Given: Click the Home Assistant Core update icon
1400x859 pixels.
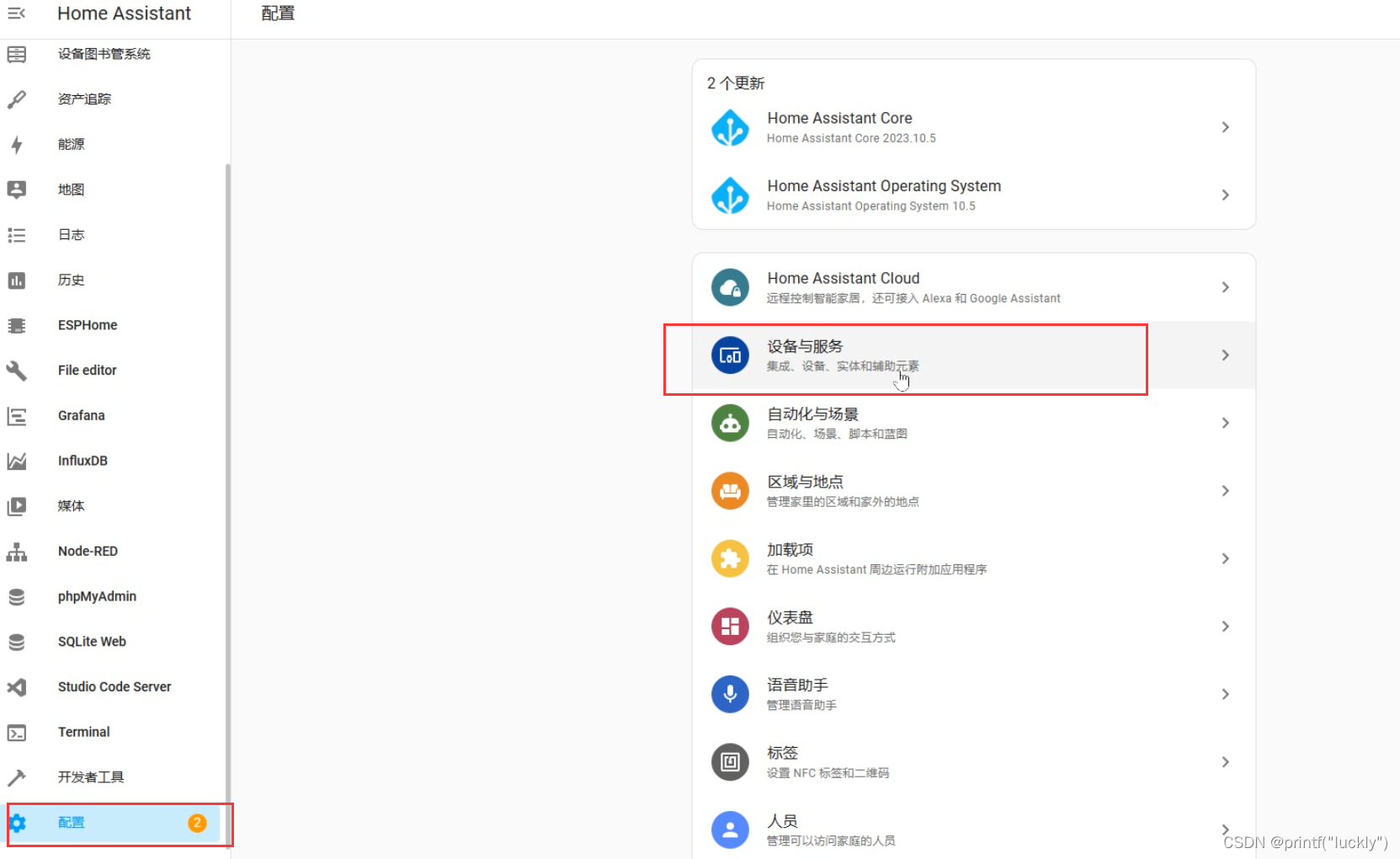Looking at the screenshot, I should coord(730,128).
